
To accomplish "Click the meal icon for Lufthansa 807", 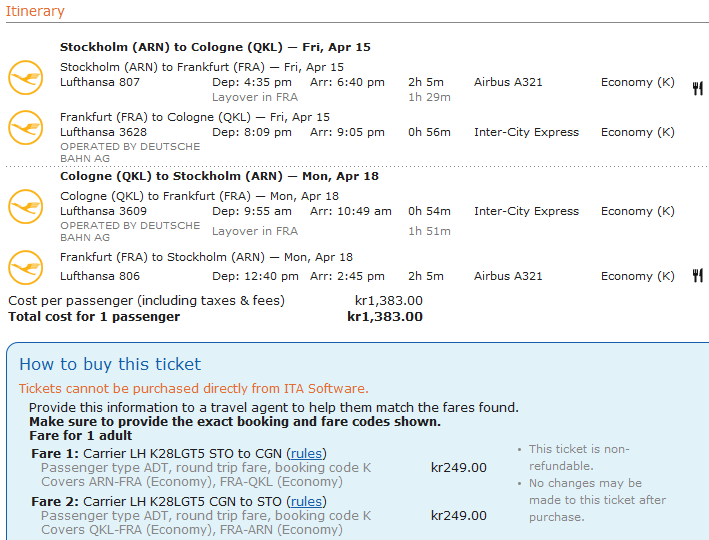I will point(697,88).
